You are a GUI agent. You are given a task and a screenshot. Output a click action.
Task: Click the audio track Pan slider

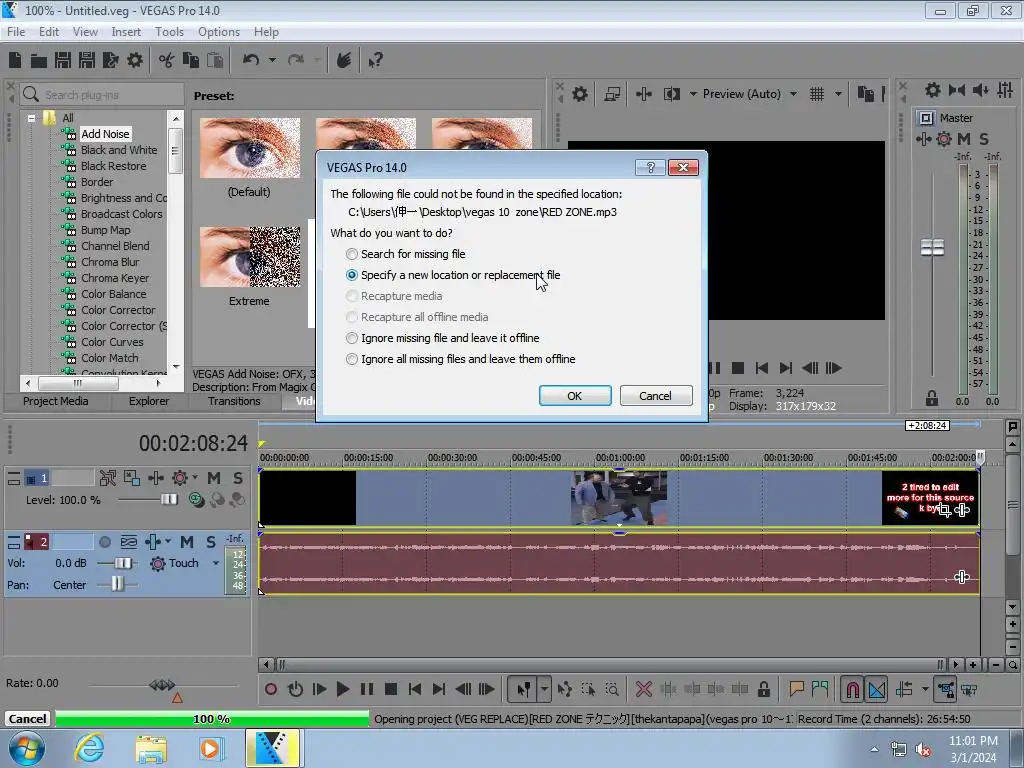tap(116, 584)
